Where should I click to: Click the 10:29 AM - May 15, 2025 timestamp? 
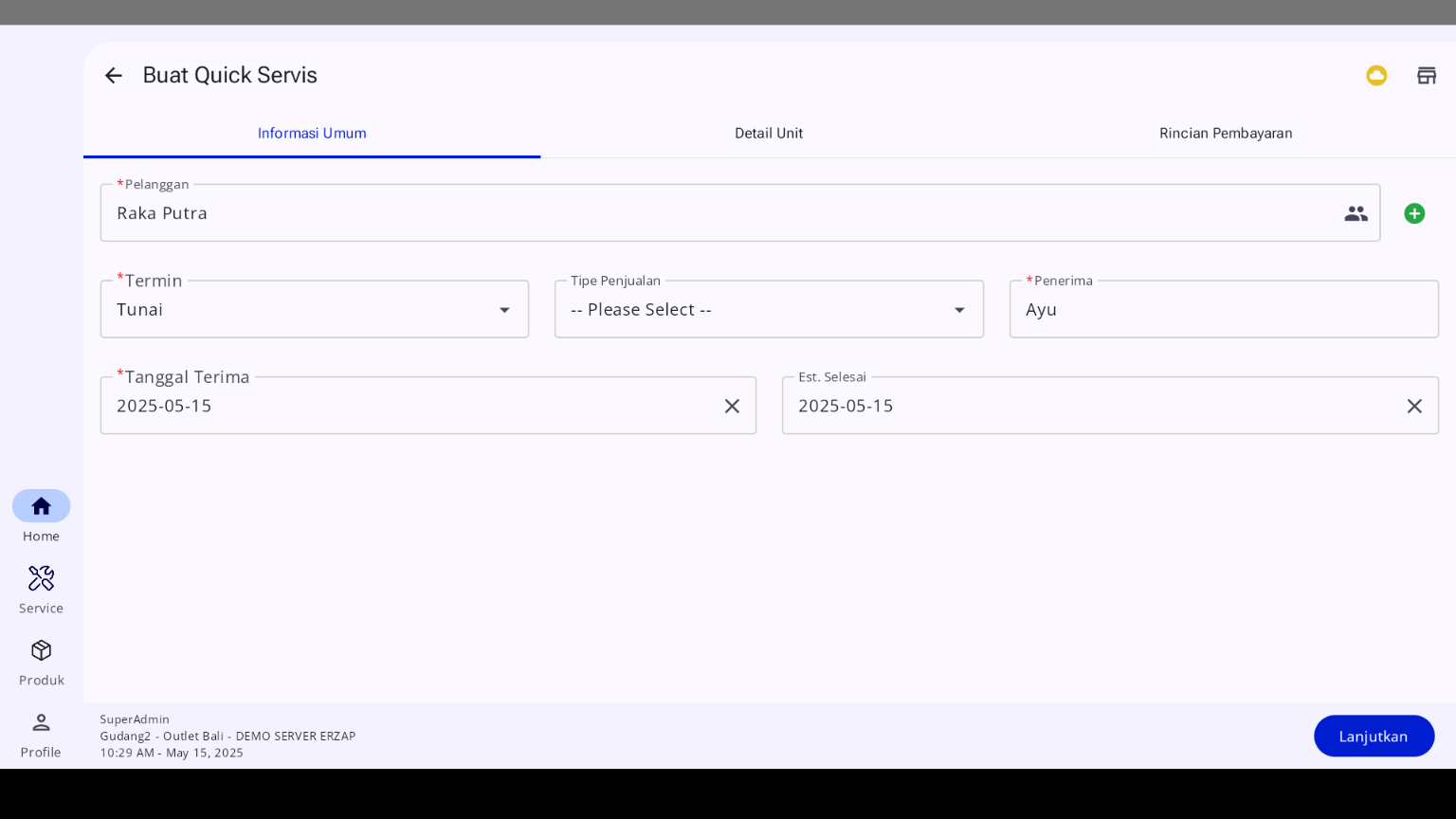[172, 753]
